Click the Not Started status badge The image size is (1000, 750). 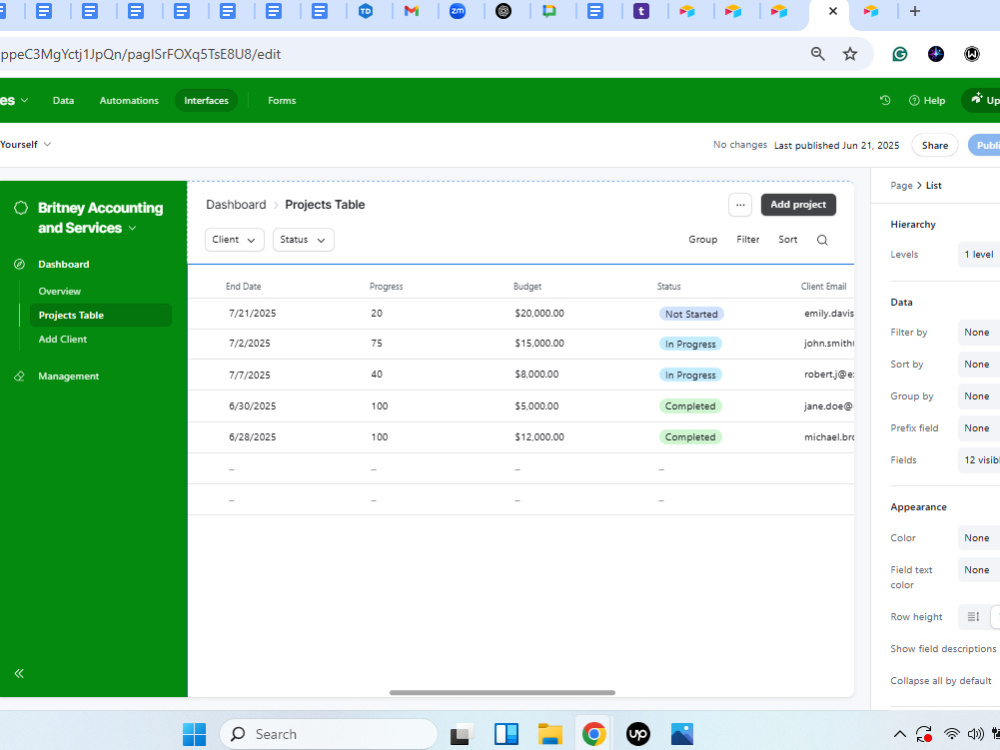click(x=691, y=314)
